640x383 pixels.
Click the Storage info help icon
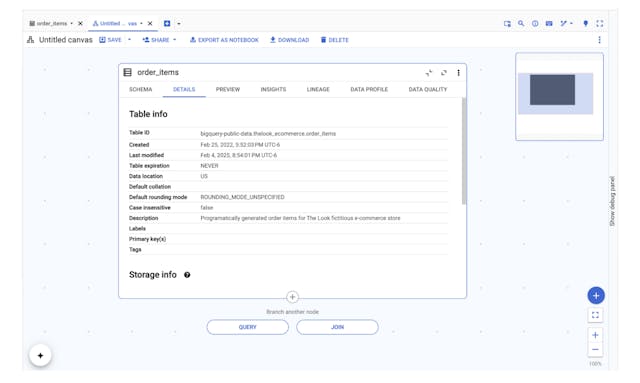(x=187, y=275)
